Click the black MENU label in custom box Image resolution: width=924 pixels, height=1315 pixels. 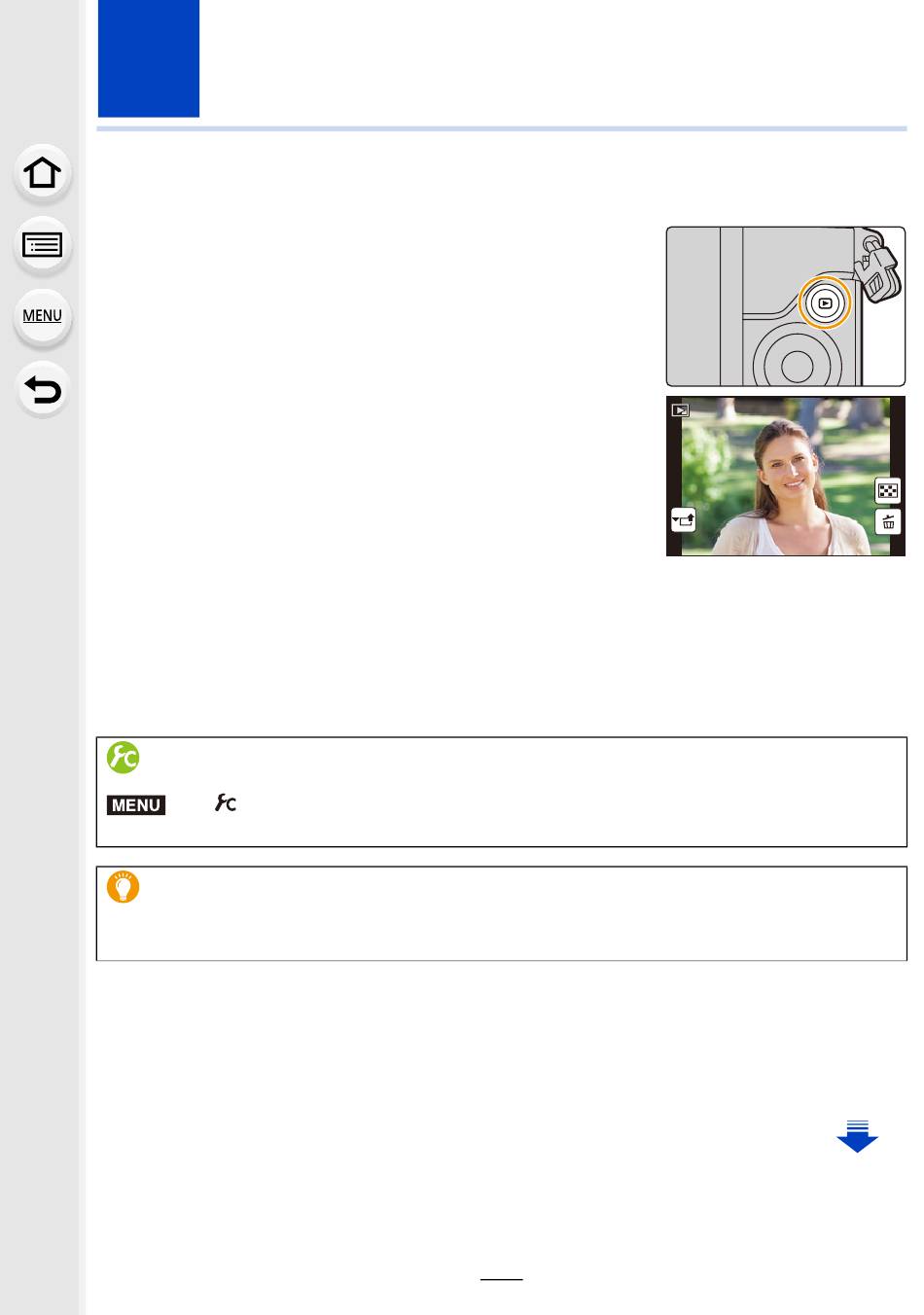point(136,804)
